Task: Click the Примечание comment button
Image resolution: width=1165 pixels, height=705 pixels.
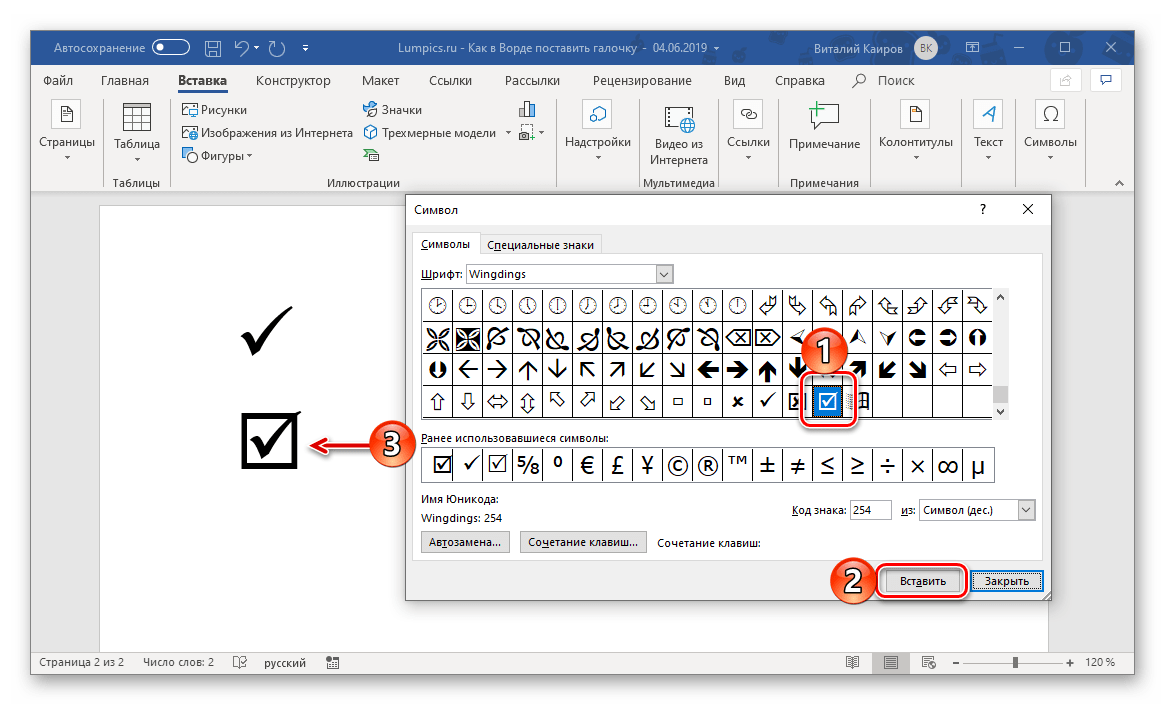Action: pyautogui.click(x=824, y=128)
